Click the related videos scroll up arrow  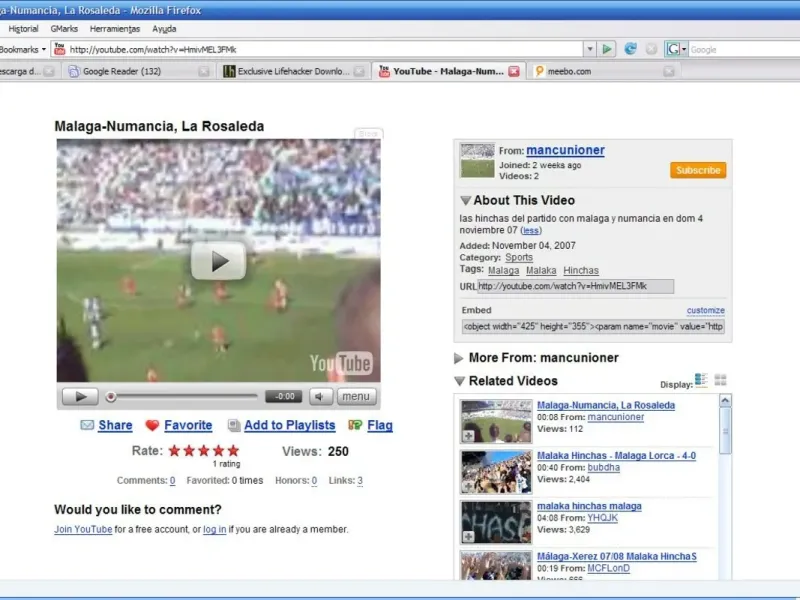(726, 401)
